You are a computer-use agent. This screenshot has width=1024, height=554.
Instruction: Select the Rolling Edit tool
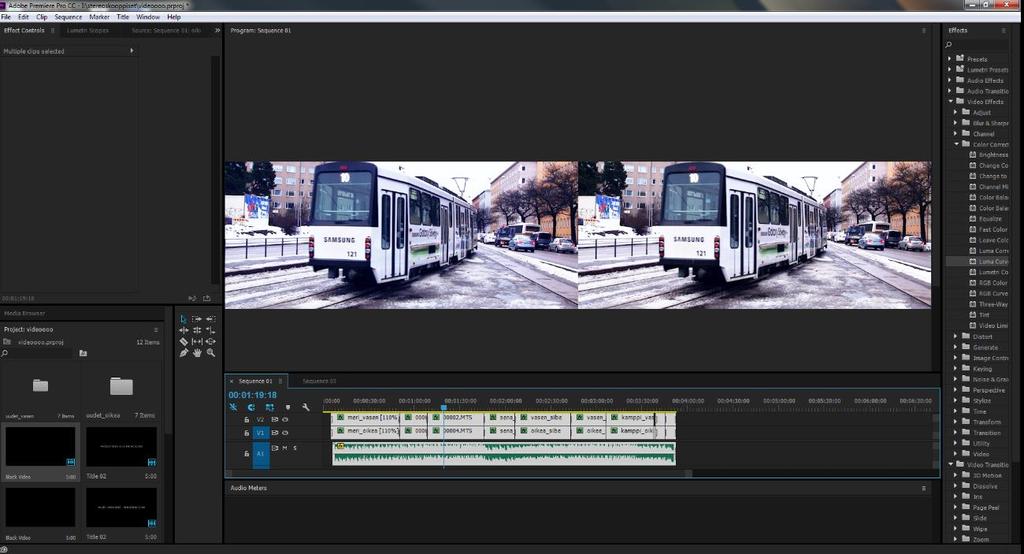(197, 331)
